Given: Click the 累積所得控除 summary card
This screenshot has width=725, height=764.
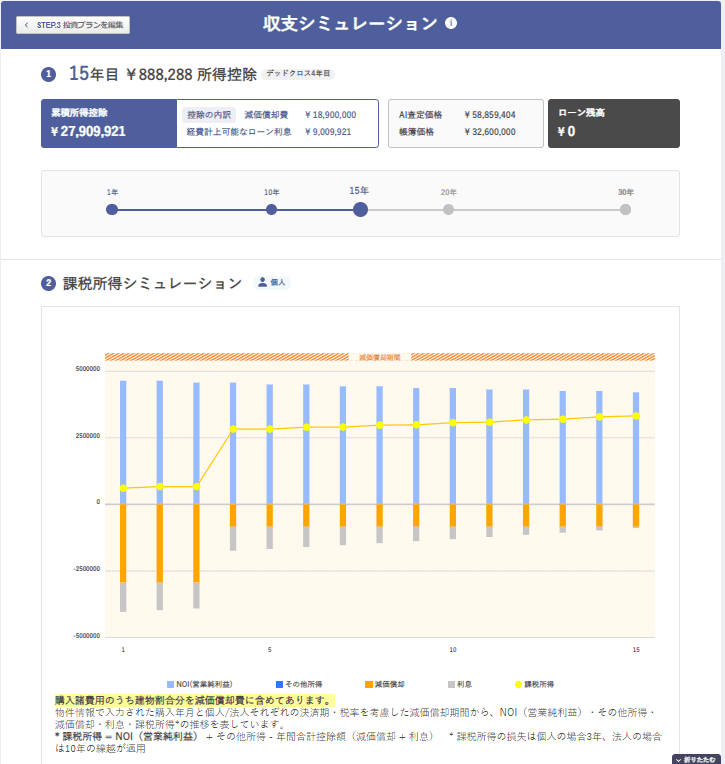Looking at the screenshot, I should click(x=108, y=123).
